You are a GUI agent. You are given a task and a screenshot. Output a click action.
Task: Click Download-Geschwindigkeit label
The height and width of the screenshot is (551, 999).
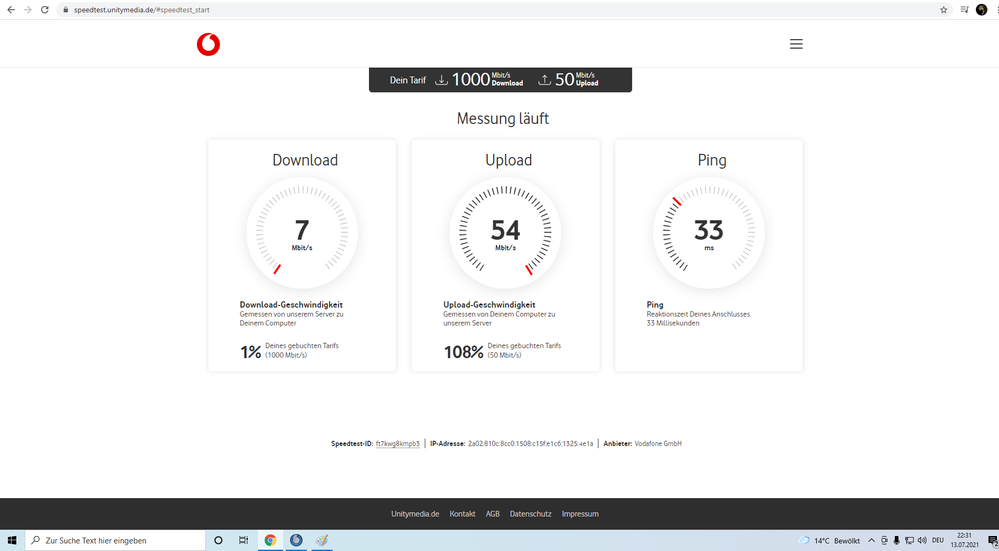(291, 305)
